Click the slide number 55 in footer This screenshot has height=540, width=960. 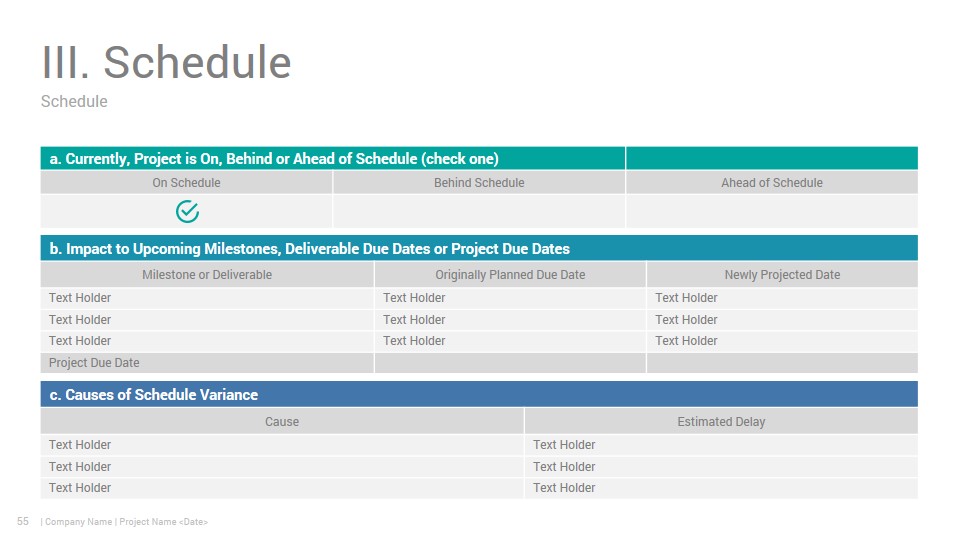coord(23,521)
